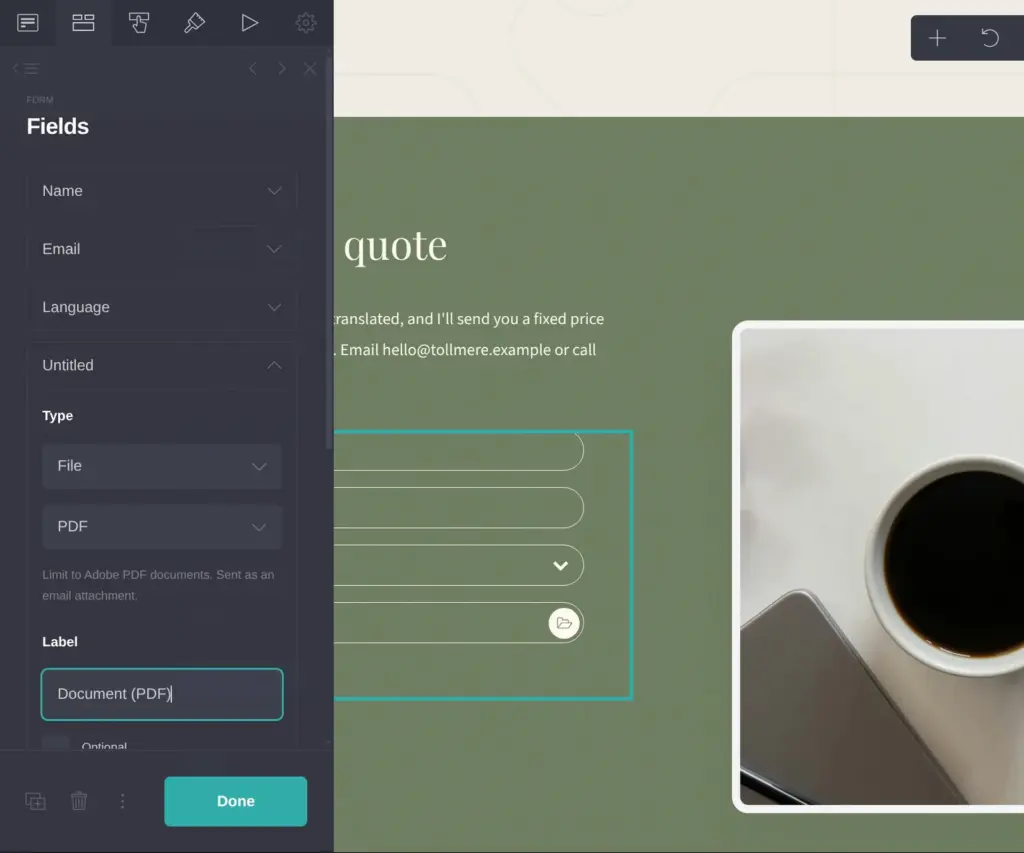The image size is (1024, 853).
Task: Open the play triangle animation tab
Action: [249, 23]
